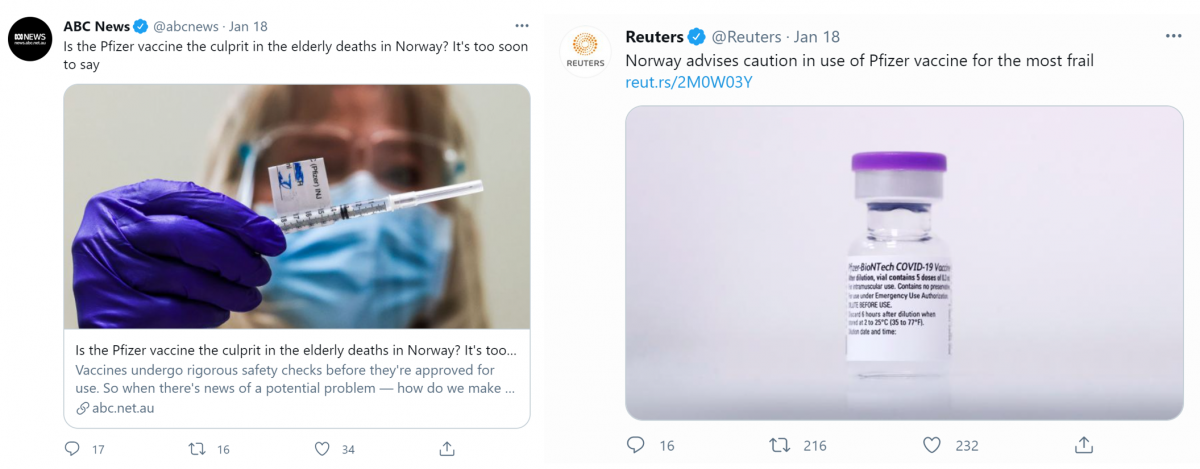This screenshot has height=469, width=1200.
Task: Like the Reuters tweet
Action: click(931, 444)
